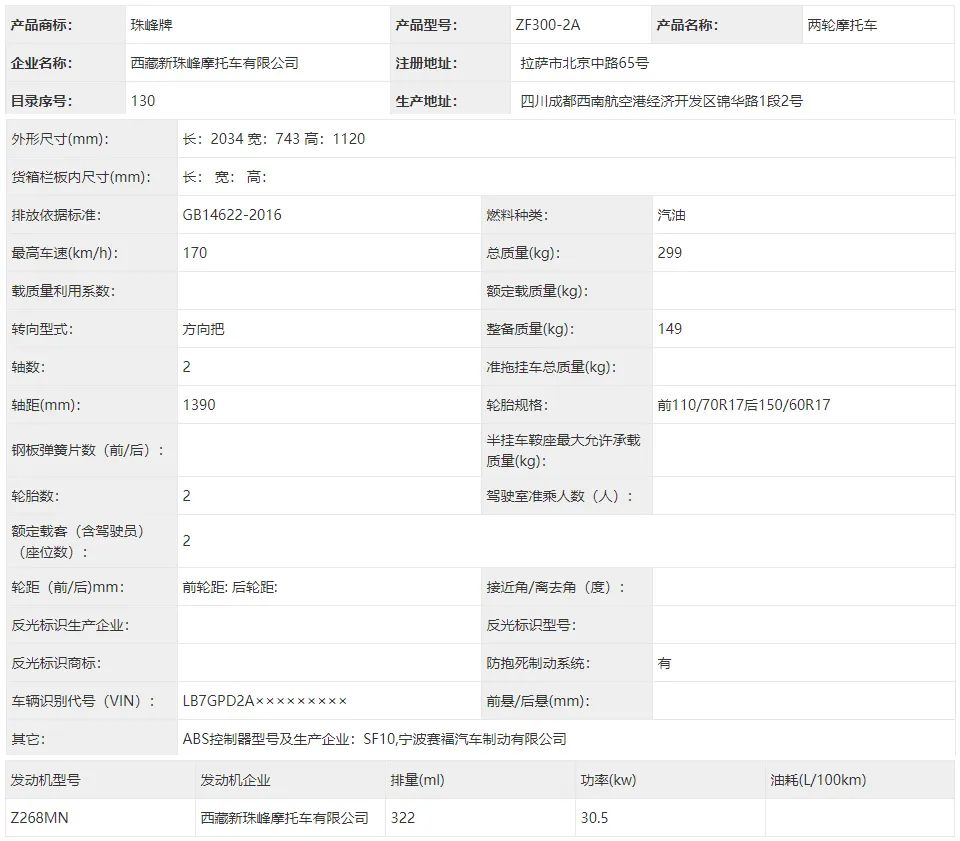Click the 最高车速(km/h) label
Viewport: 960px width, 841px height.
65,253
